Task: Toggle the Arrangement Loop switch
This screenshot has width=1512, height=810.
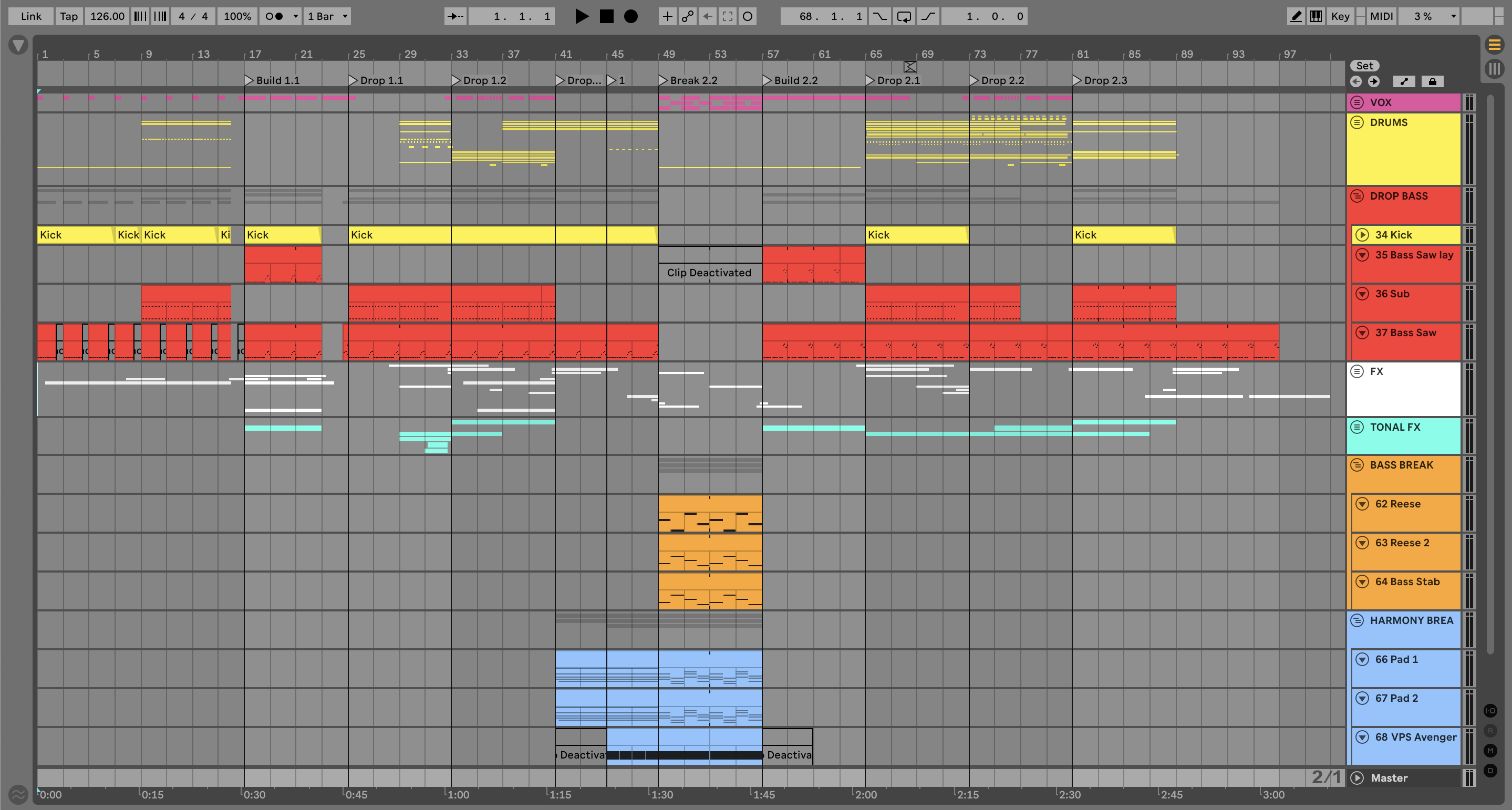Action: [904, 16]
